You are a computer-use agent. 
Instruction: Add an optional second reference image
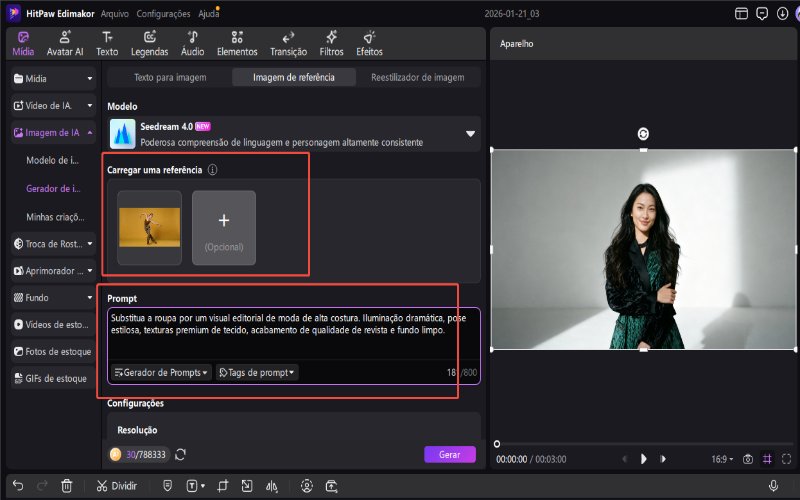coord(224,228)
